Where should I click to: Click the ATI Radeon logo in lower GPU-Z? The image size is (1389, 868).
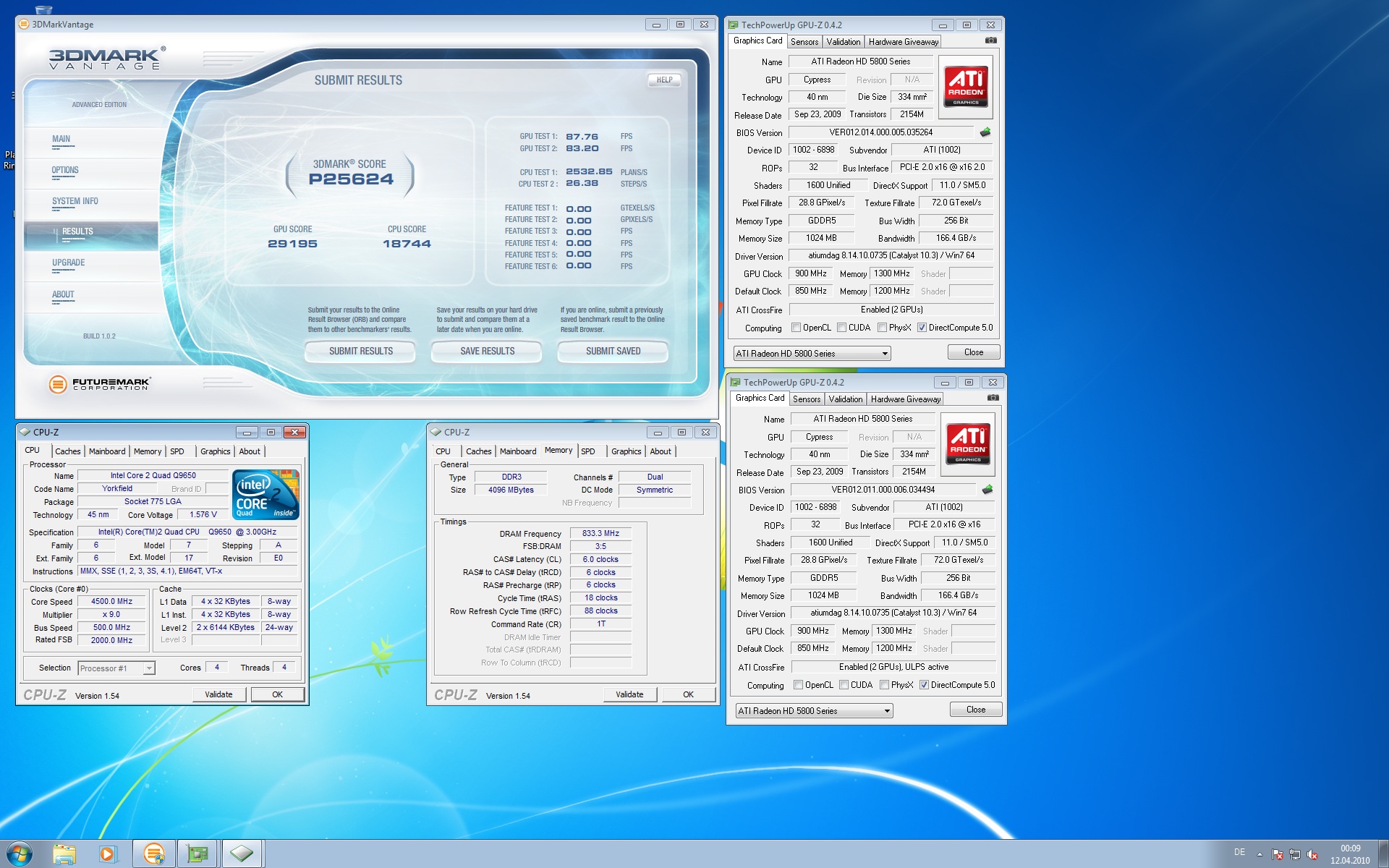pyautogui.click(x=968, y=444)
